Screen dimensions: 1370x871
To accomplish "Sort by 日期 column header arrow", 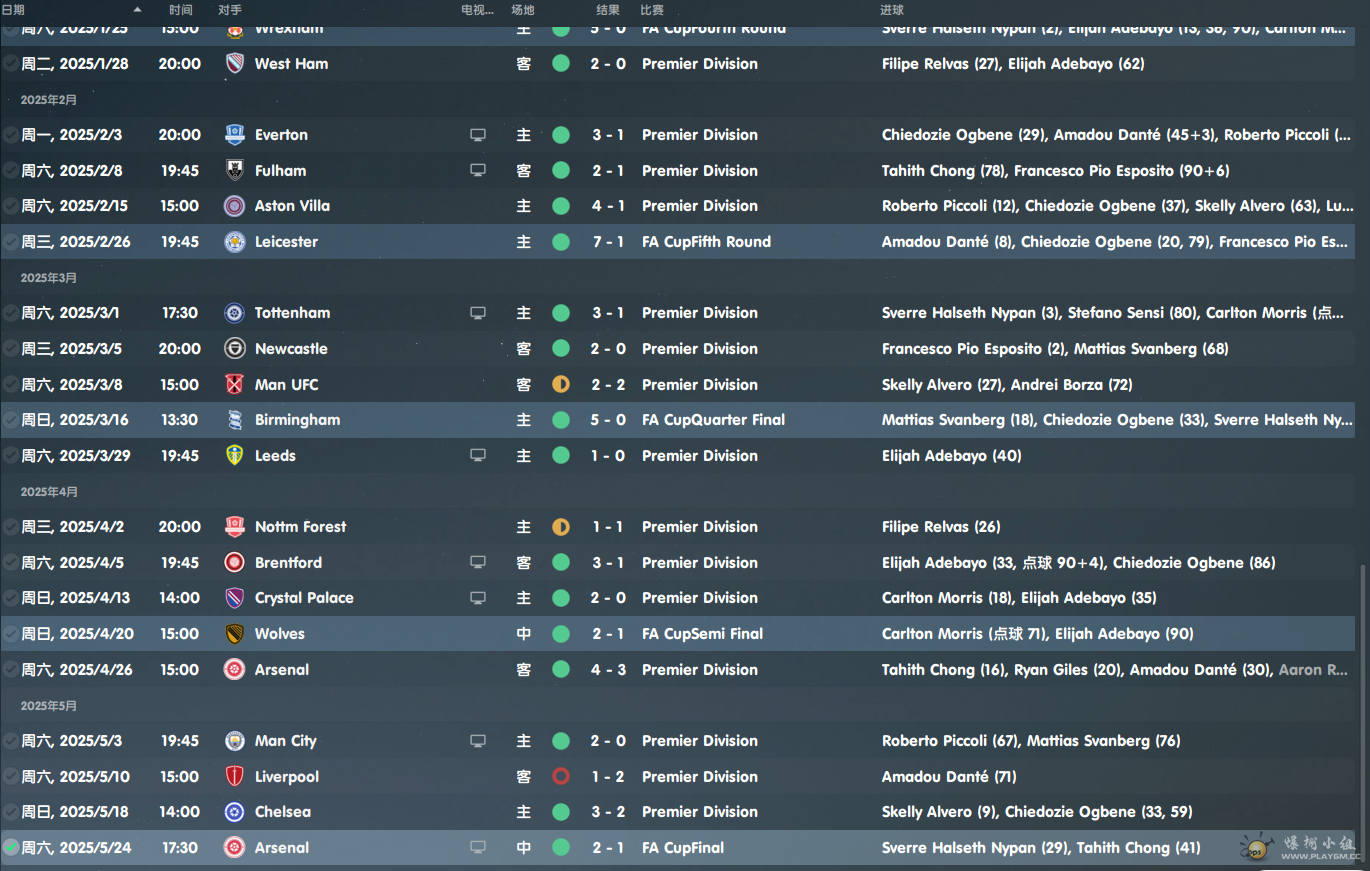I will 137,10.
